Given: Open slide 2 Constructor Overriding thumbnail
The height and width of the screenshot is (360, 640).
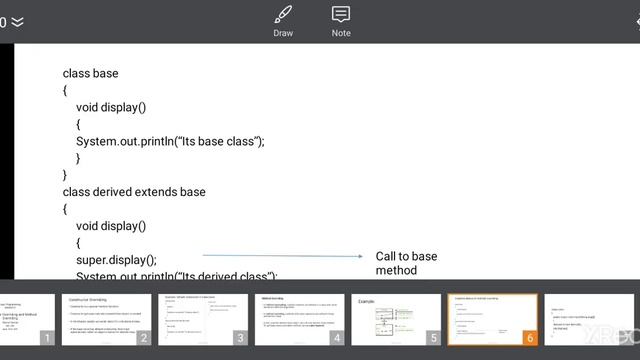Looking at the screenshot, I should 106,320.
